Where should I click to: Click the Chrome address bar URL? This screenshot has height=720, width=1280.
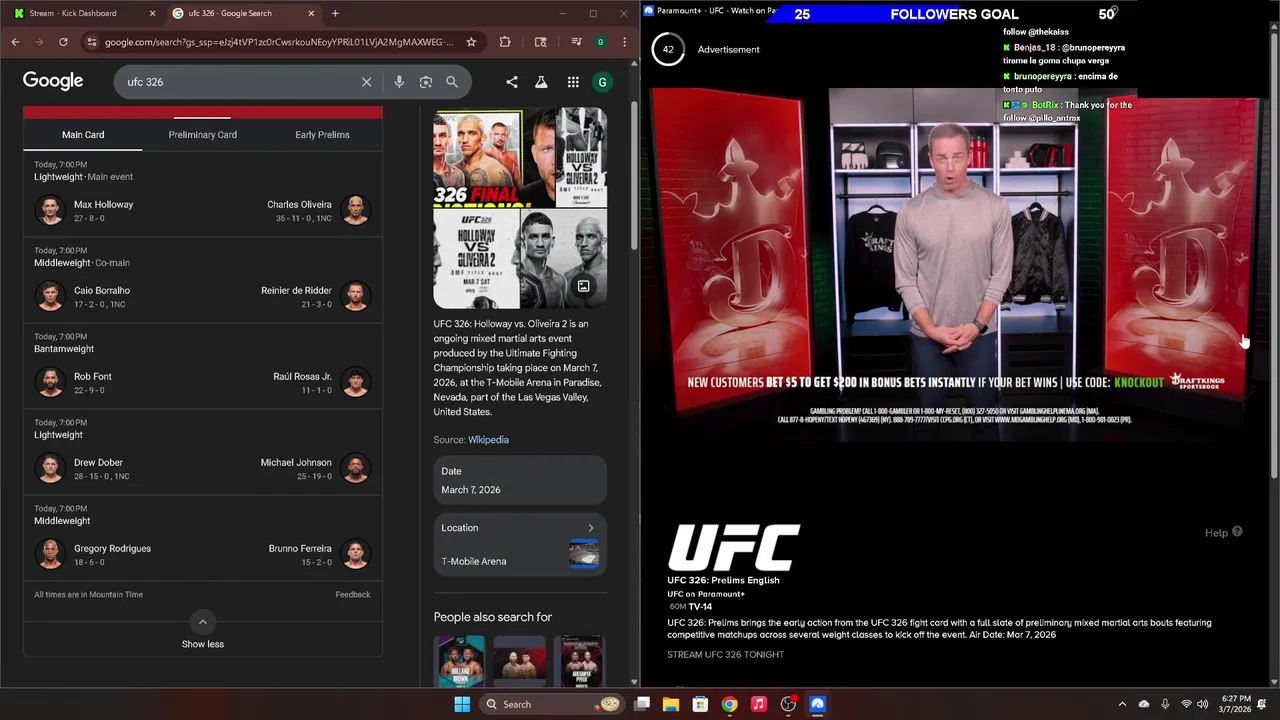[278, 42]
